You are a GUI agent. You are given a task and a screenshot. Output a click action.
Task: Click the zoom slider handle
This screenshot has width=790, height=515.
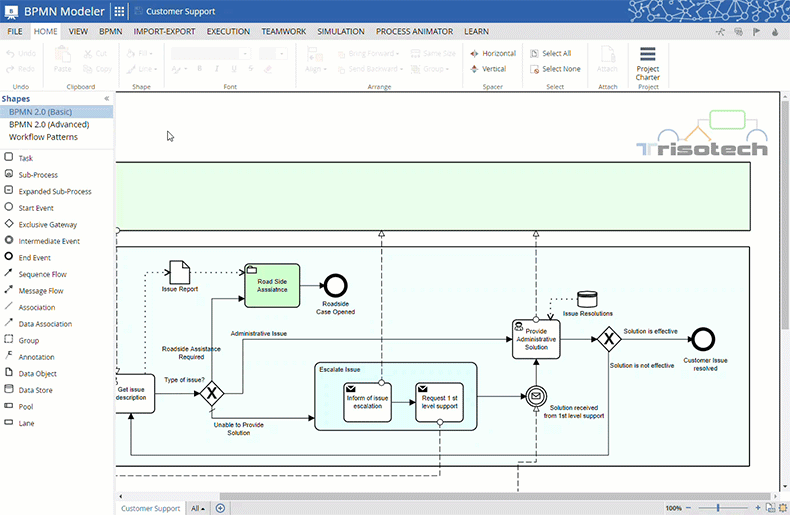coord(718,508)
